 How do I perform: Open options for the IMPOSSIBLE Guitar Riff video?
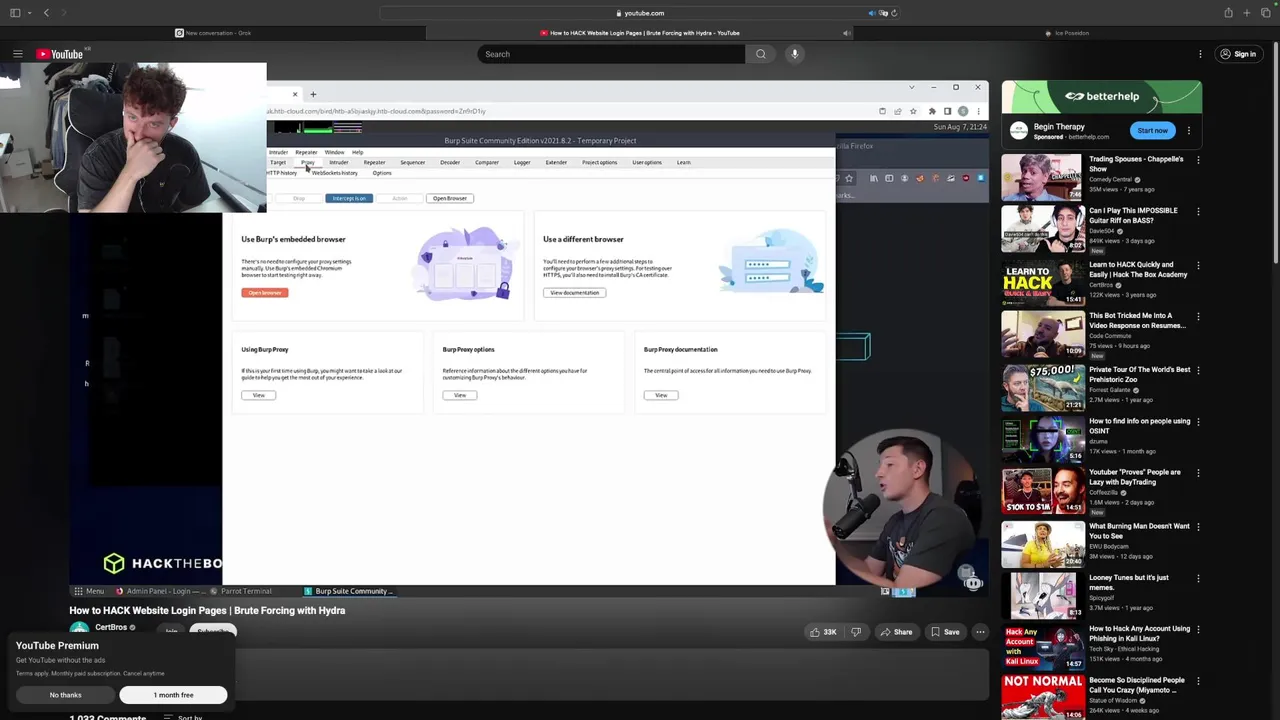point(1198,212)
